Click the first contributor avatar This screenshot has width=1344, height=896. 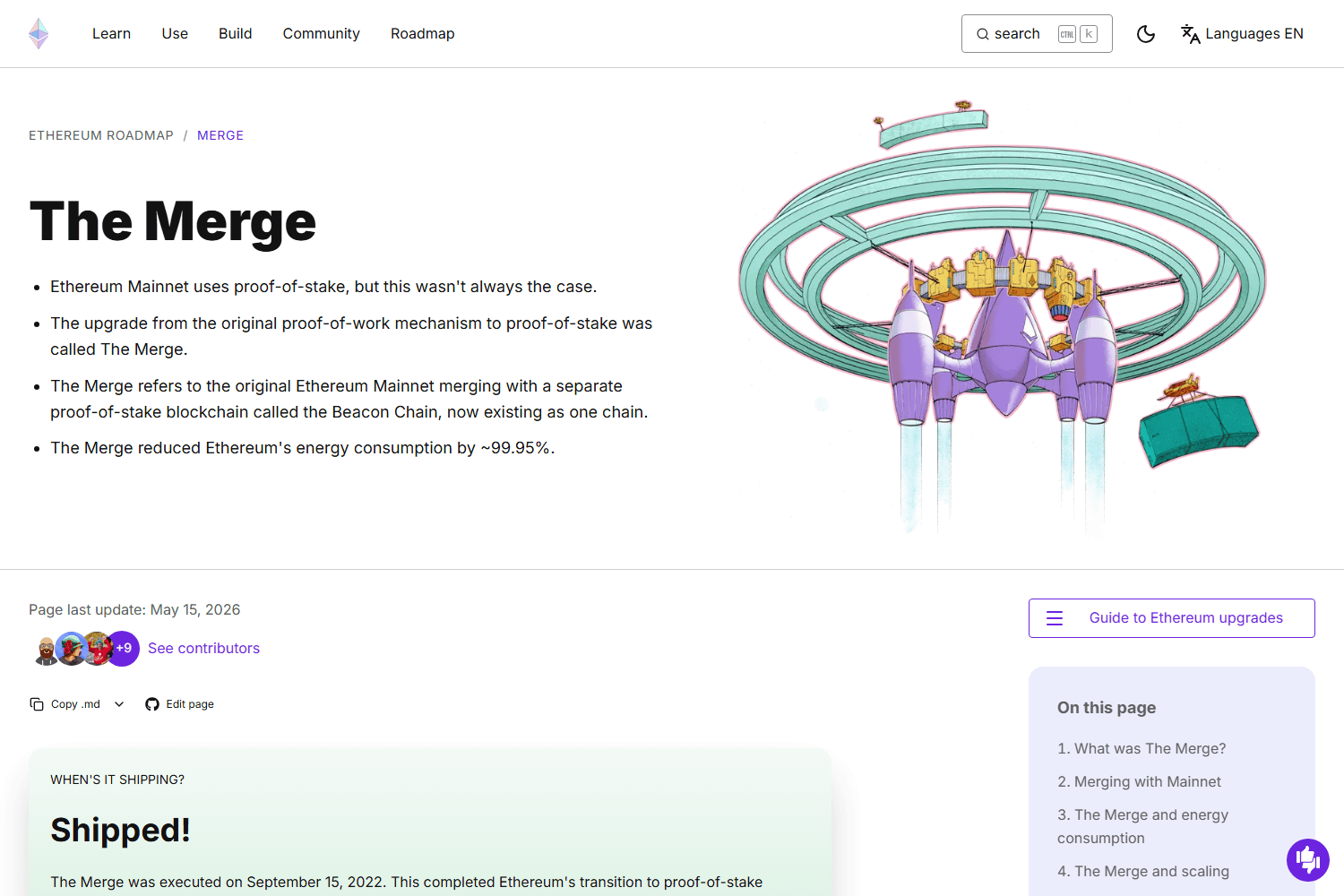click(x=46, y=649)
